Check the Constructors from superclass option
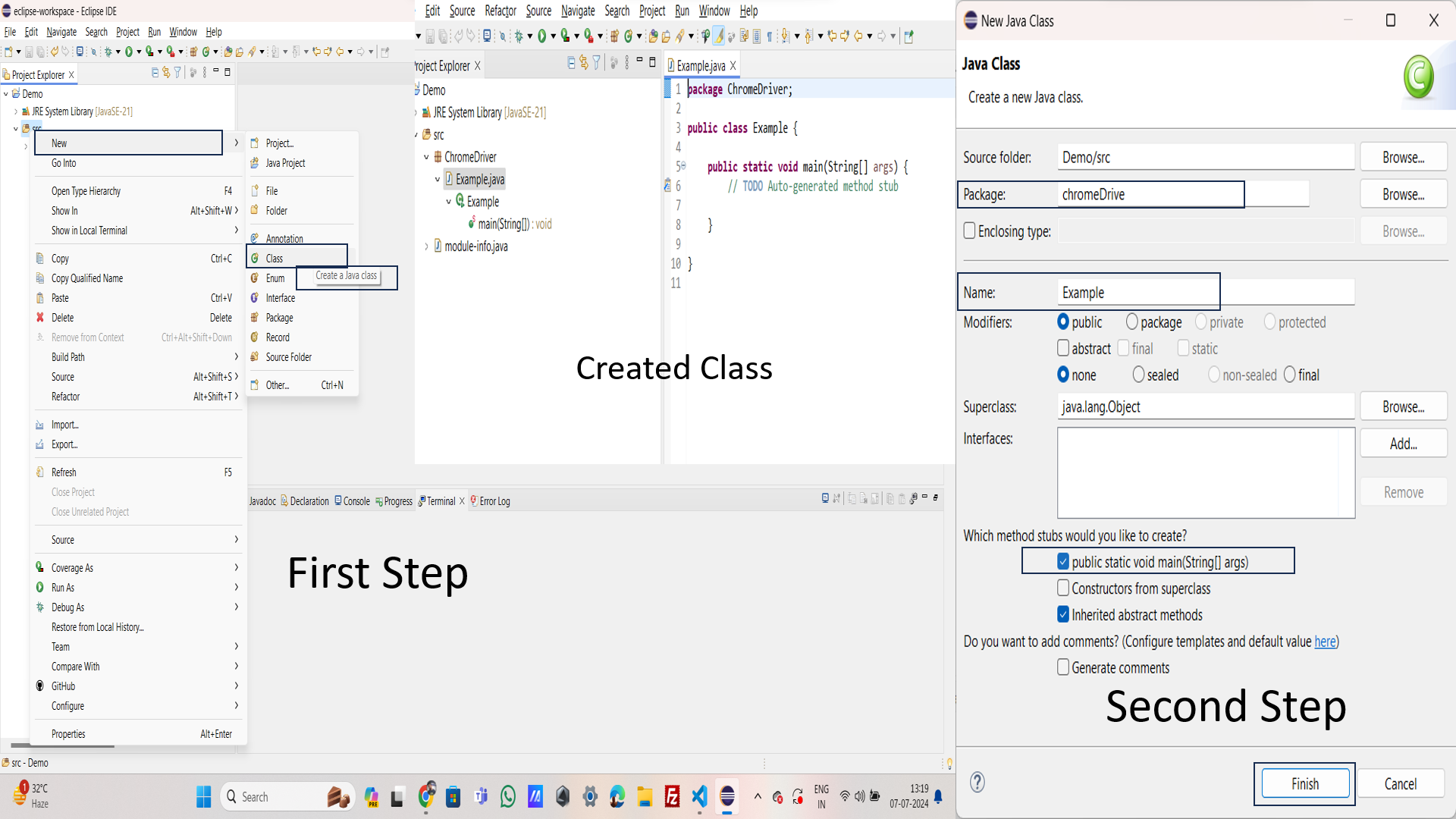1456x819 pixels. click(1064, 588)
